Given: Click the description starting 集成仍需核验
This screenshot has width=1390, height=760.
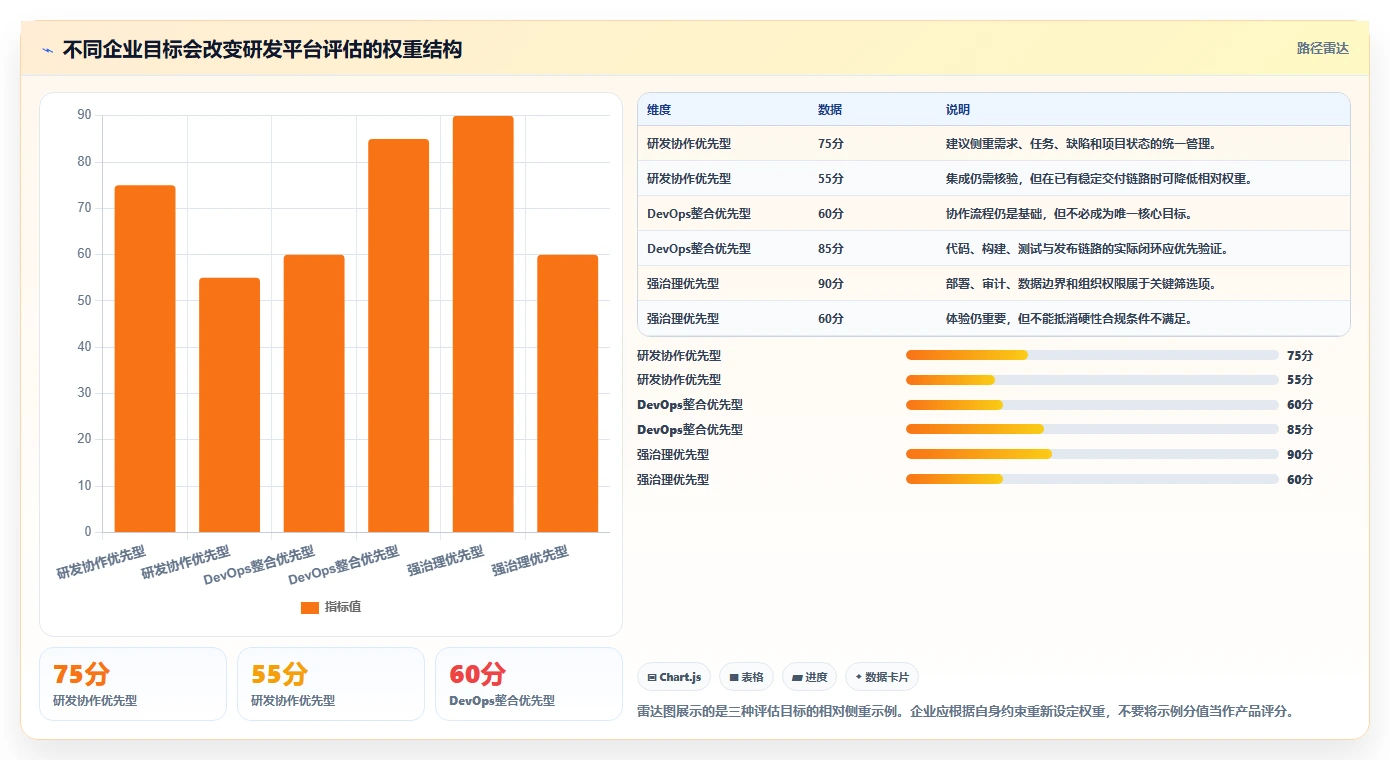Looking at the screenshot, I should 1099,179.
